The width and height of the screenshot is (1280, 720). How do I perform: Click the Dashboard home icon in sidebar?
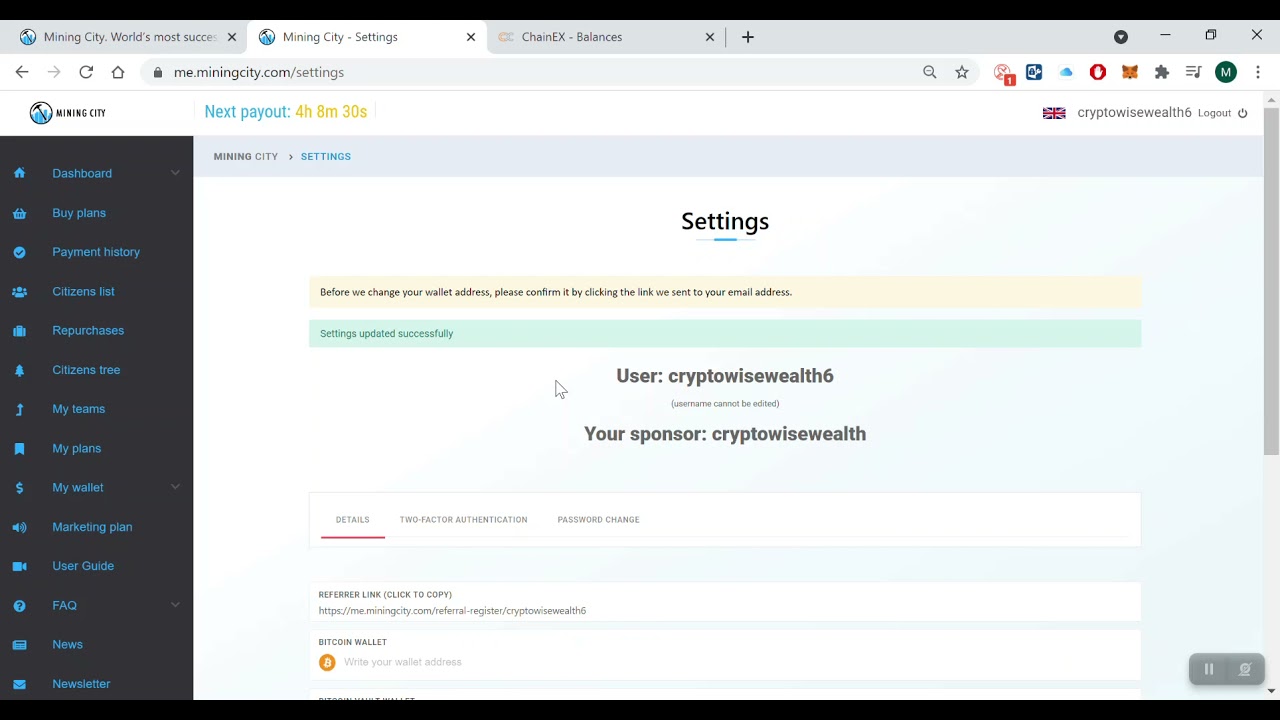click(19, 173)
